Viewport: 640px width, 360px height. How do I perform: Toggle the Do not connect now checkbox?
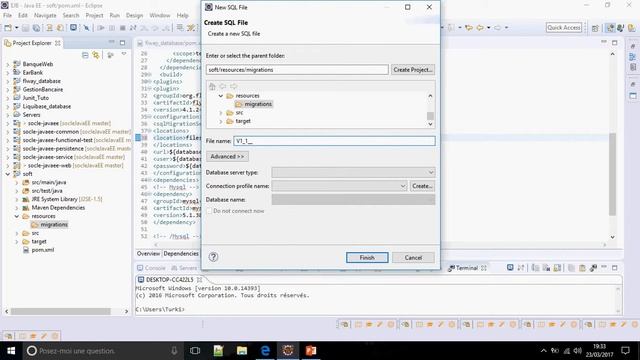click(209, 211)
